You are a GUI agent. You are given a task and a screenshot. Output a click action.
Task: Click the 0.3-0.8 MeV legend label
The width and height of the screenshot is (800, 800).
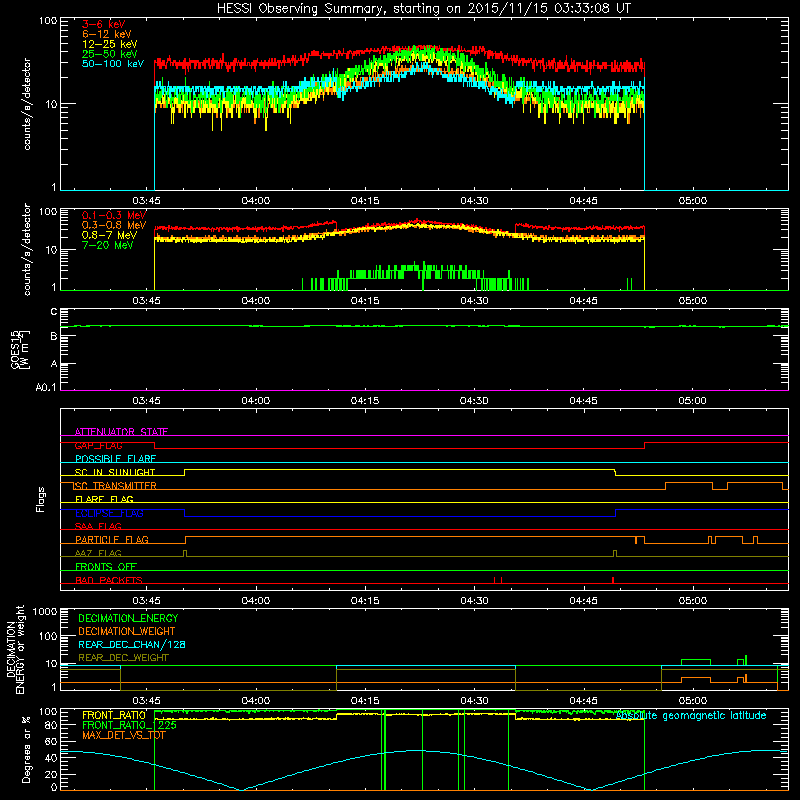(114, 225)
